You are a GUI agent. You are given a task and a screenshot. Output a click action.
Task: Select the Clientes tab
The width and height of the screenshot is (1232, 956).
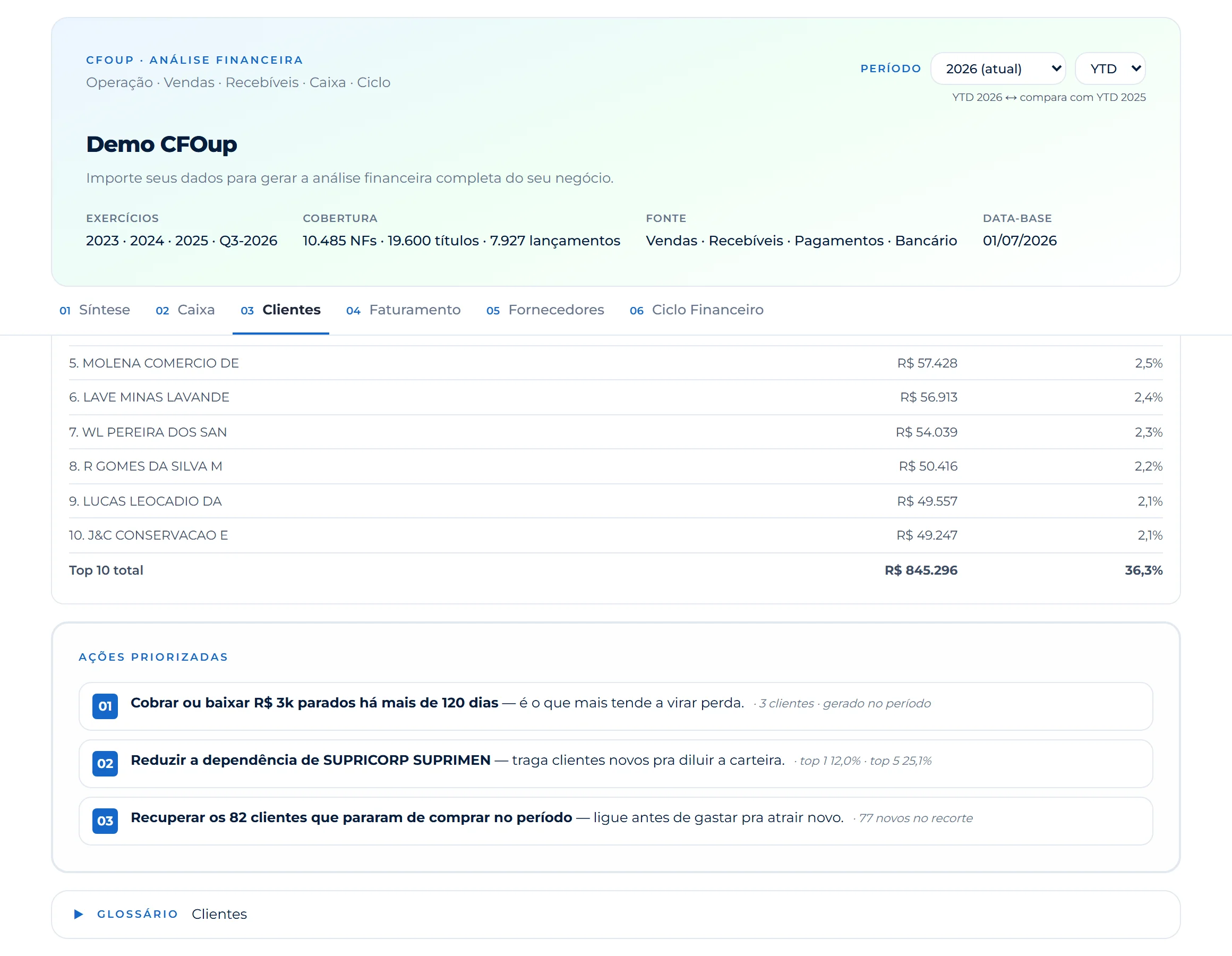280,310
